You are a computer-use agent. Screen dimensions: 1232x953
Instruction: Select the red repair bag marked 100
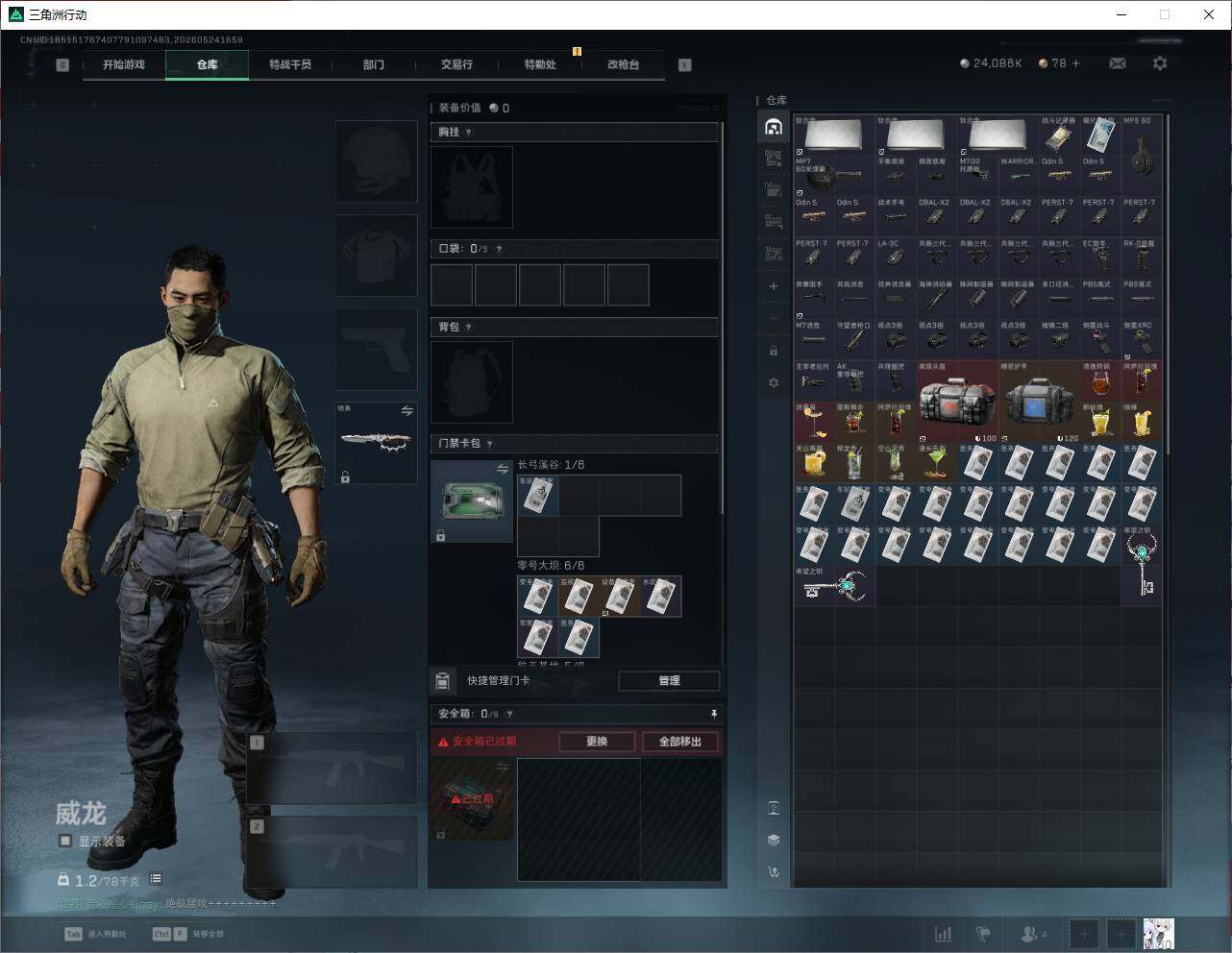[x=957, y=402]
